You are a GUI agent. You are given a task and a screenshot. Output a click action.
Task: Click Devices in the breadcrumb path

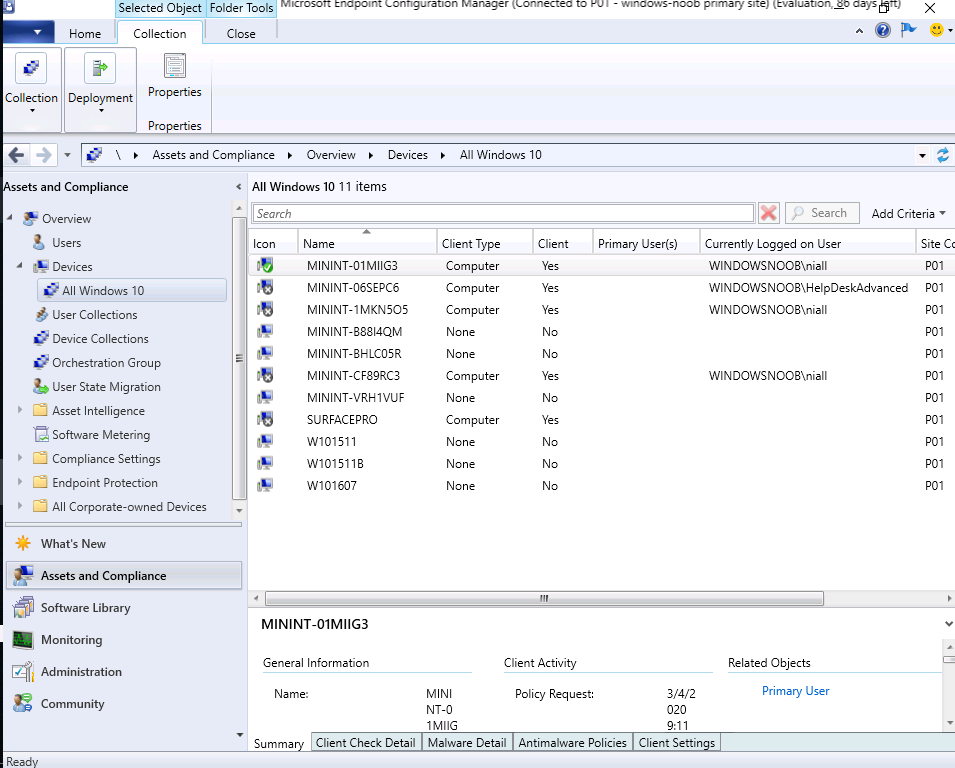point(407,155)
